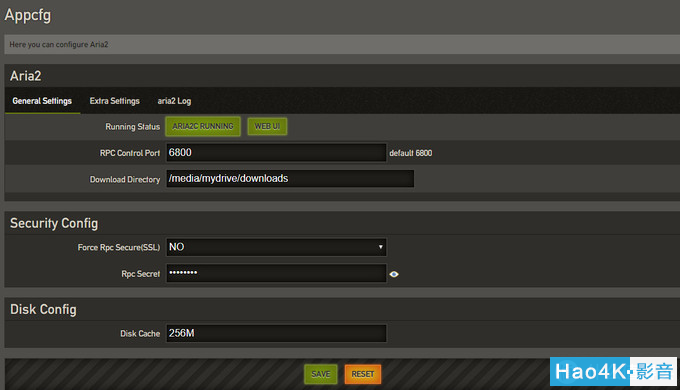
Task: Open the aria2 Log tab
Action: tap(174, 101)
